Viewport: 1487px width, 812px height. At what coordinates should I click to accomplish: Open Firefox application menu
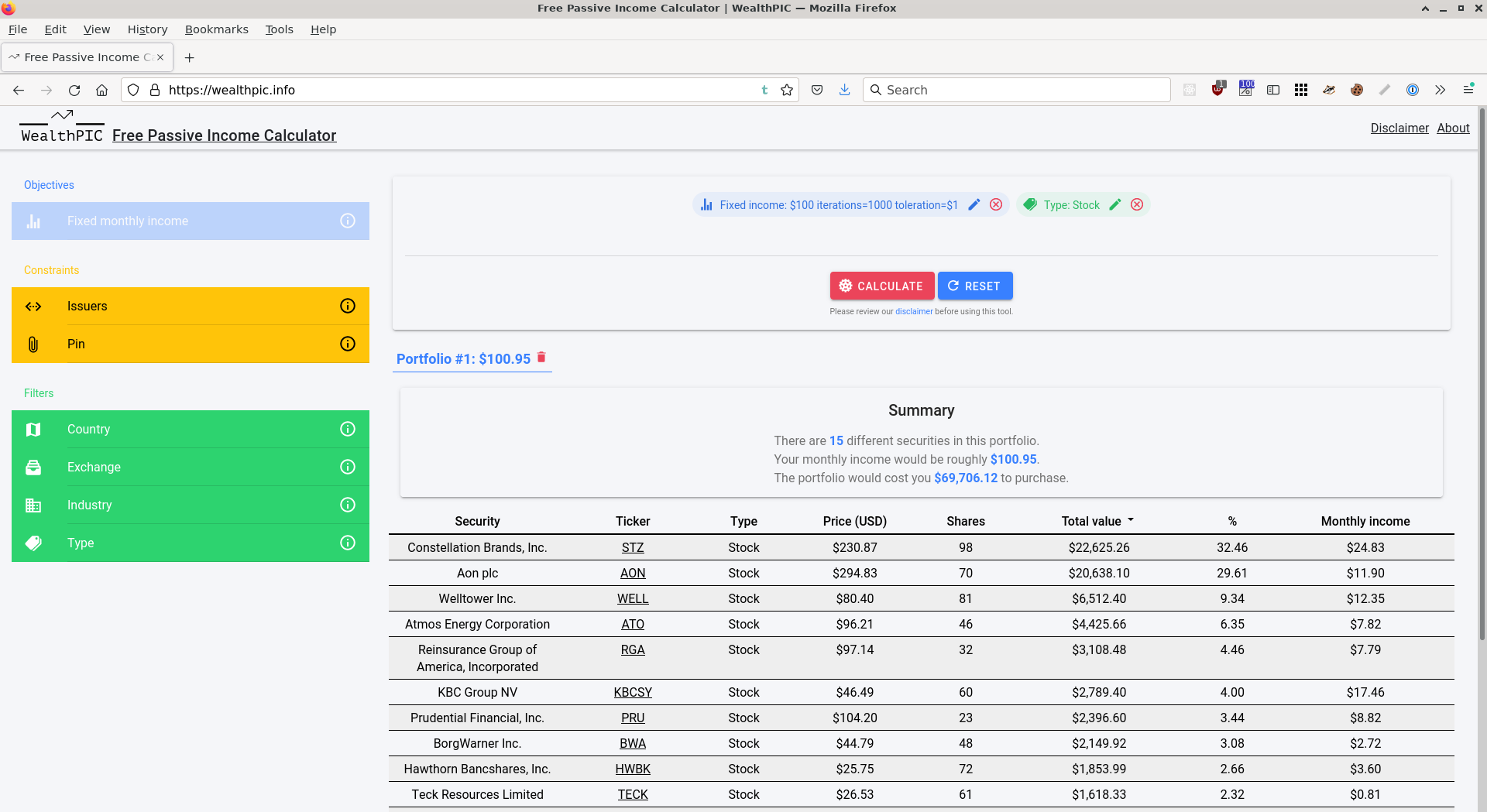tap(1468, 89)
